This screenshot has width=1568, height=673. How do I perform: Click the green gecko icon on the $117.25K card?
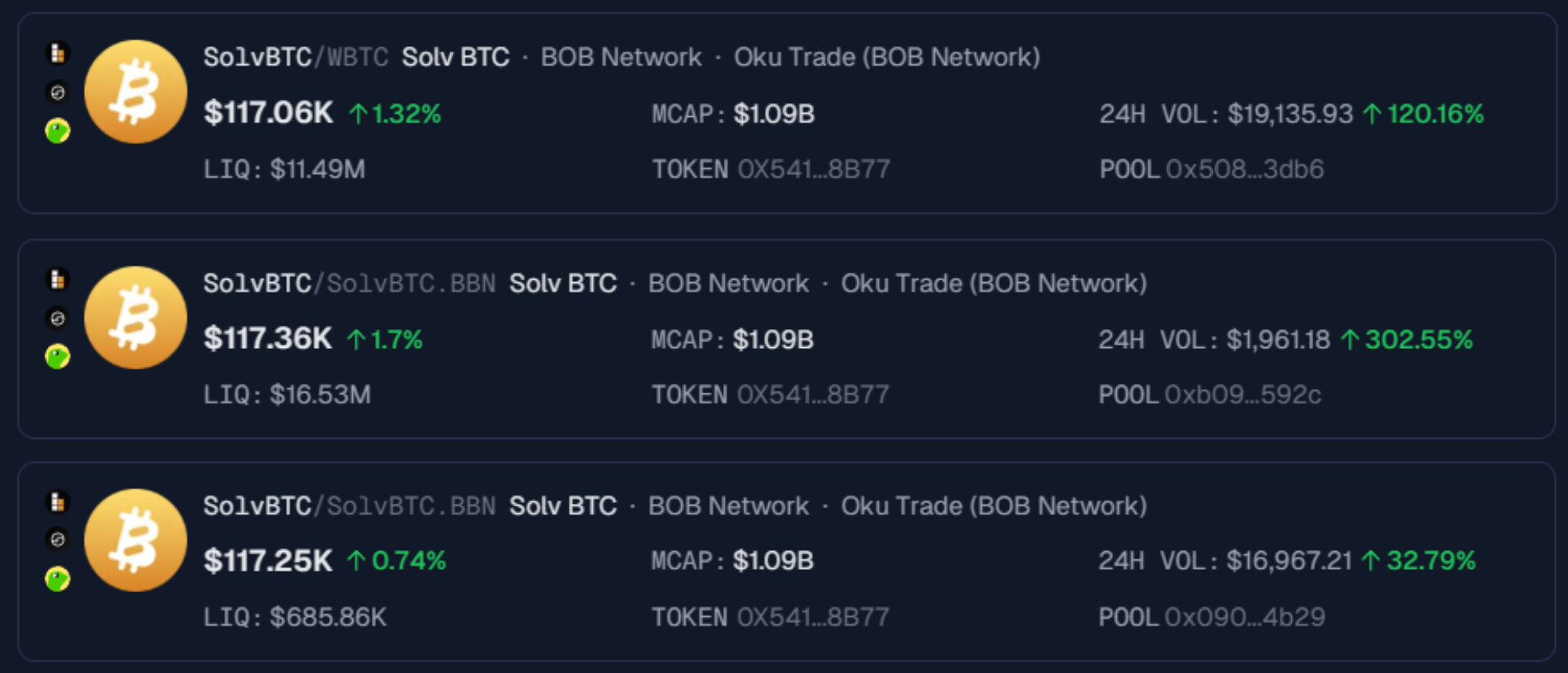point(58,579)
